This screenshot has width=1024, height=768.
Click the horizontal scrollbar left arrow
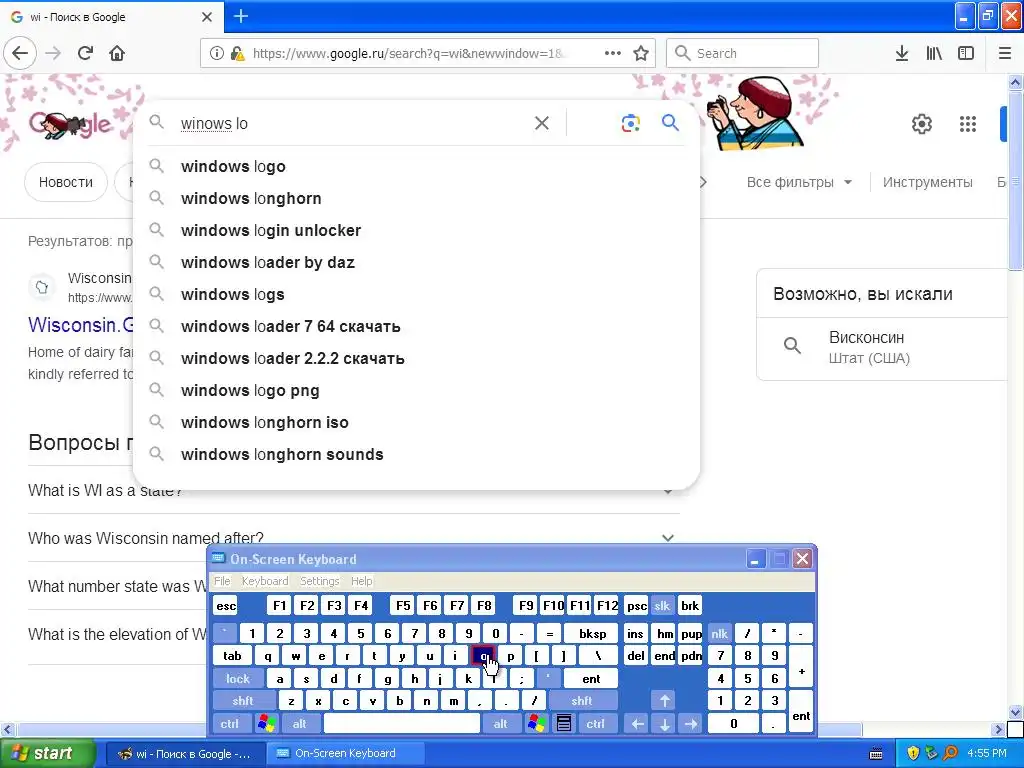(x=7, y=729)
